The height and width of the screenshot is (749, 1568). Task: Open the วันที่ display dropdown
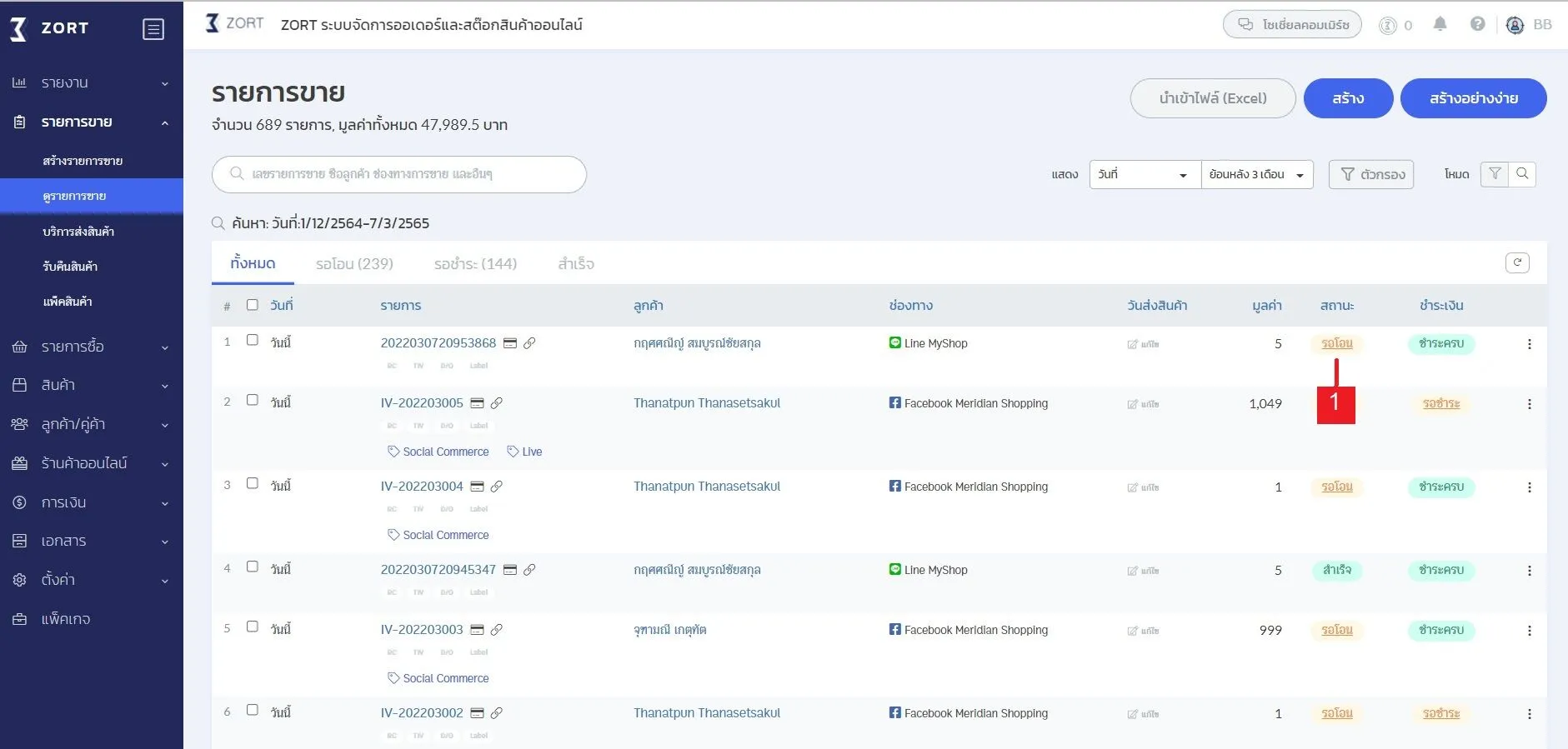click(1144, 174)
